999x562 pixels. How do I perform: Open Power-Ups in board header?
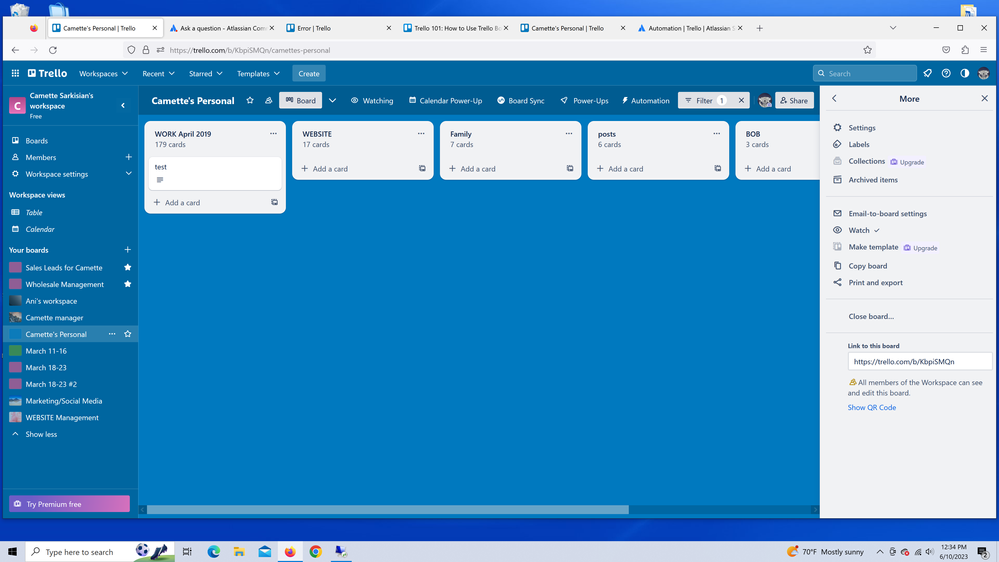[584, 101]
